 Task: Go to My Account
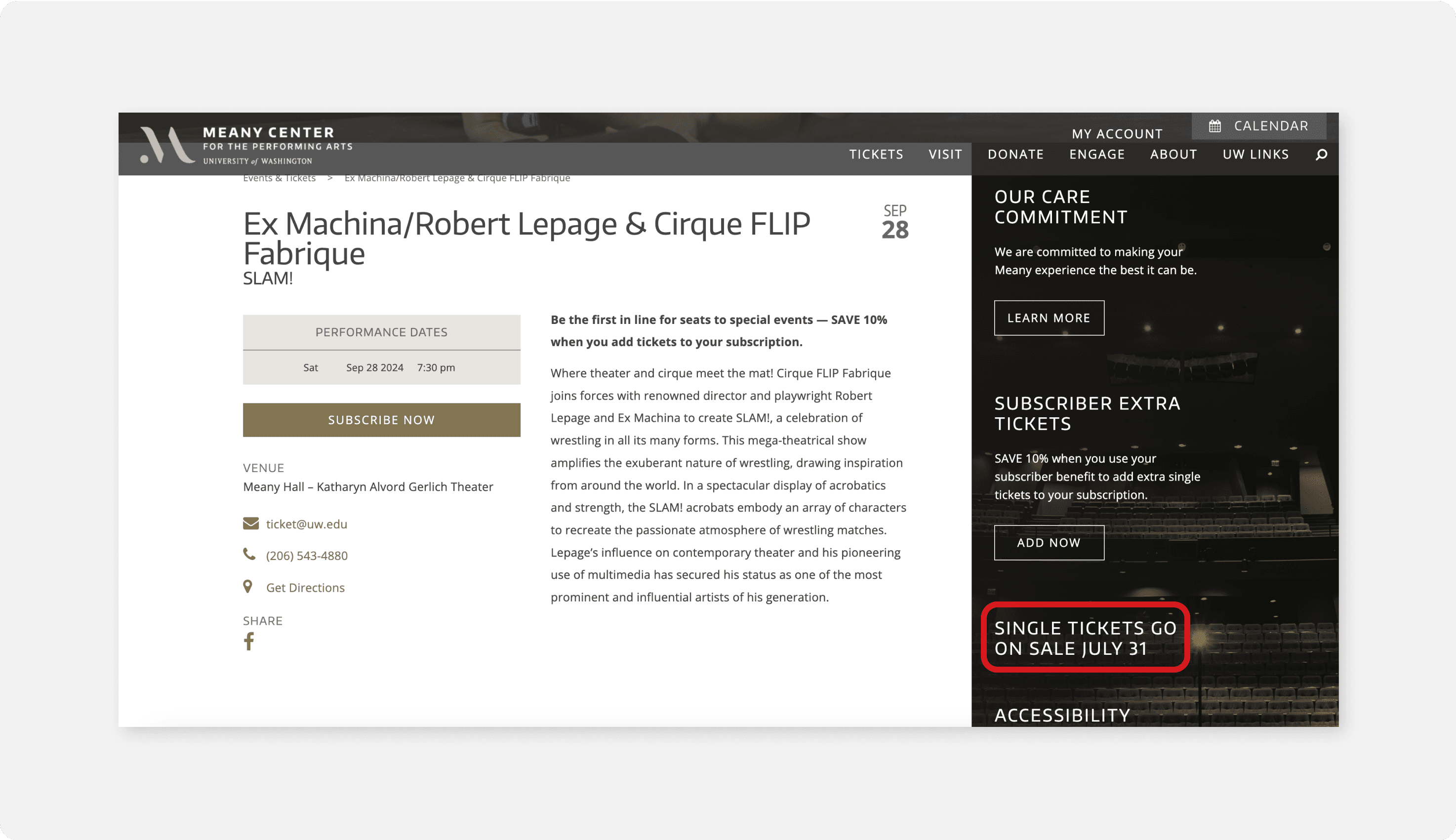click(1117, 134)
